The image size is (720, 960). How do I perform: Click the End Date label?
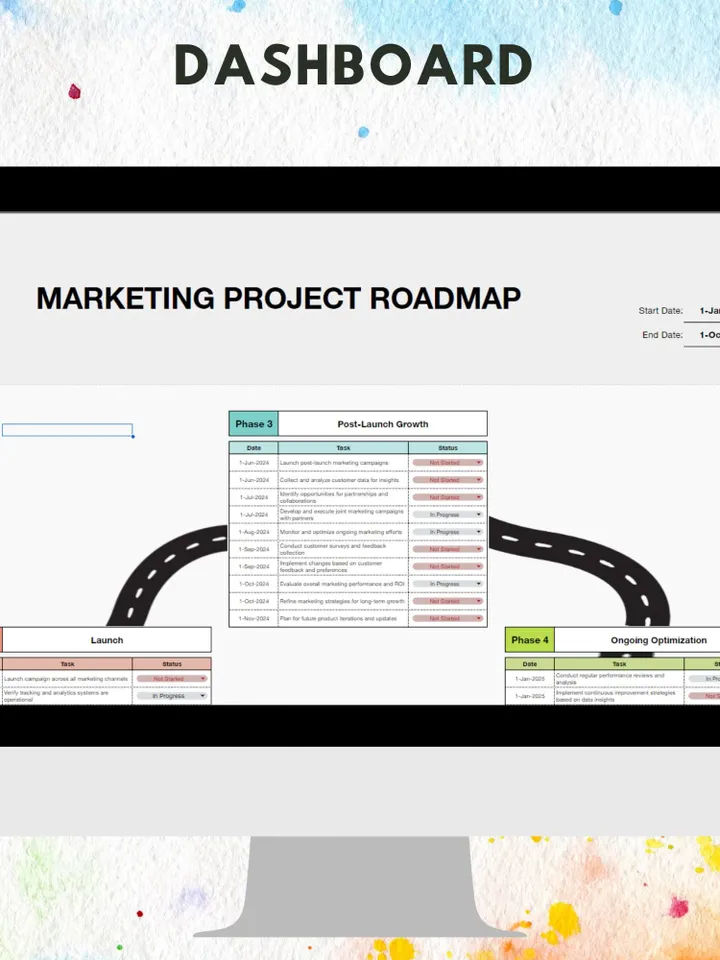(x=662, y=335)
